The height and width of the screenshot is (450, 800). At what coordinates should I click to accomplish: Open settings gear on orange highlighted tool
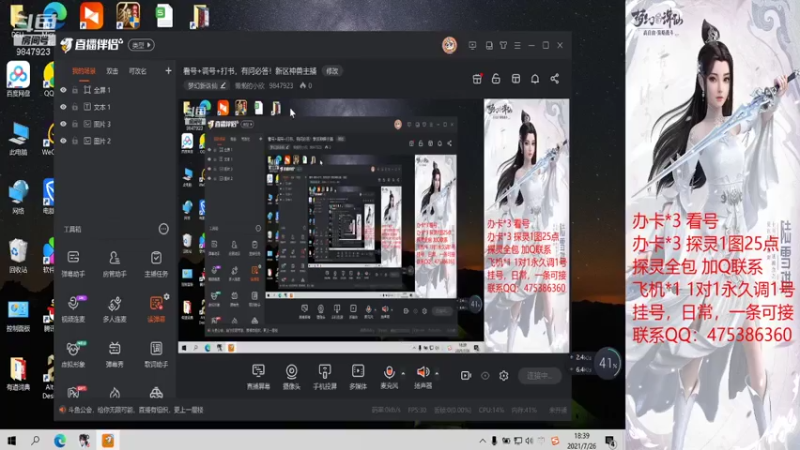click(167, 296)
